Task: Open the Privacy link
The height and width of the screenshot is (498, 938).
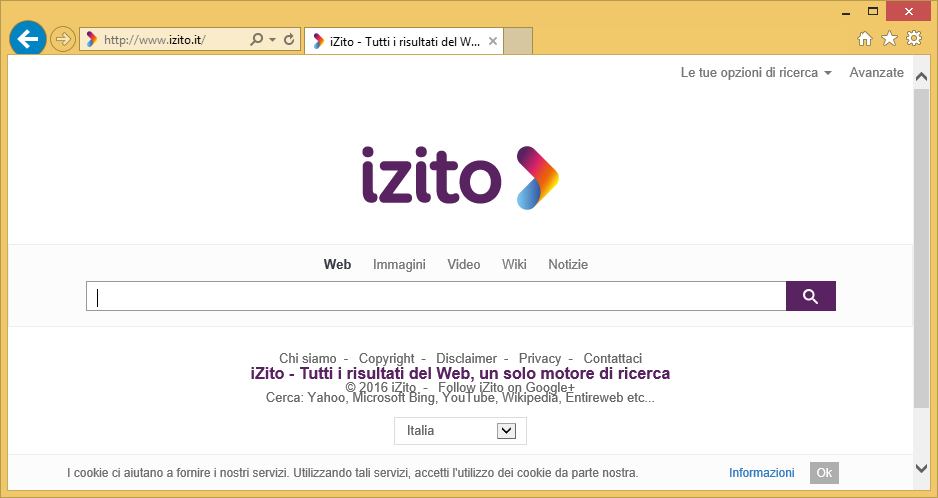Action: pos(540,359)
